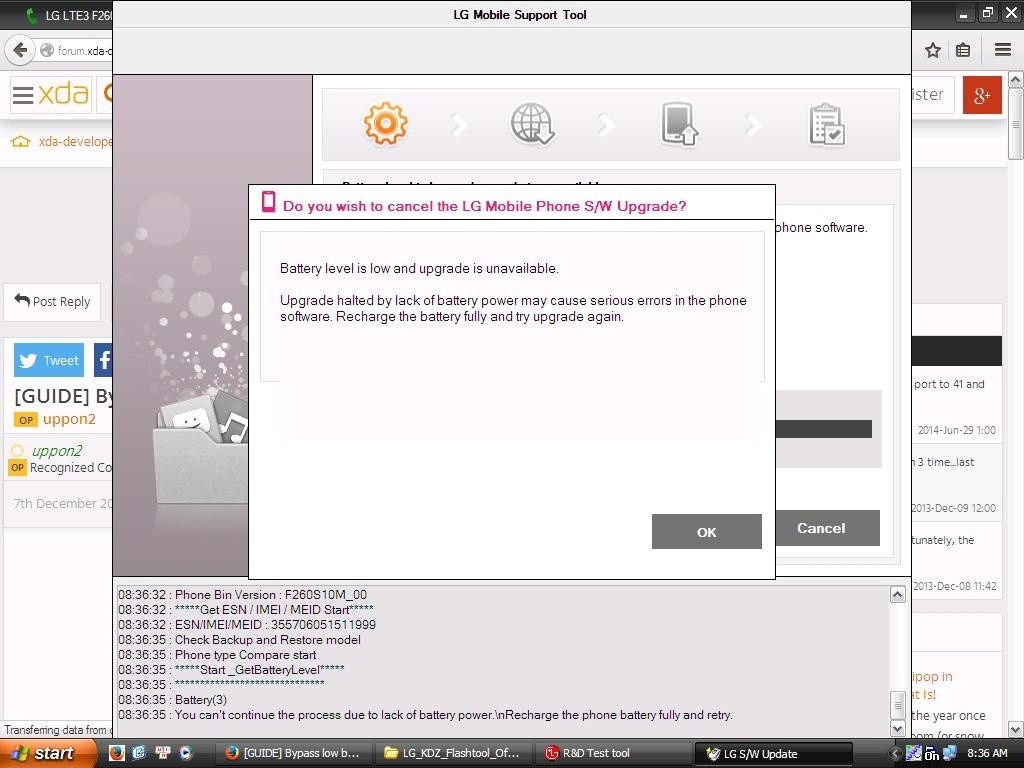
Task: Switch to LG_KDZ_Flashtool folder taskbar item
Action: (453, 753)
